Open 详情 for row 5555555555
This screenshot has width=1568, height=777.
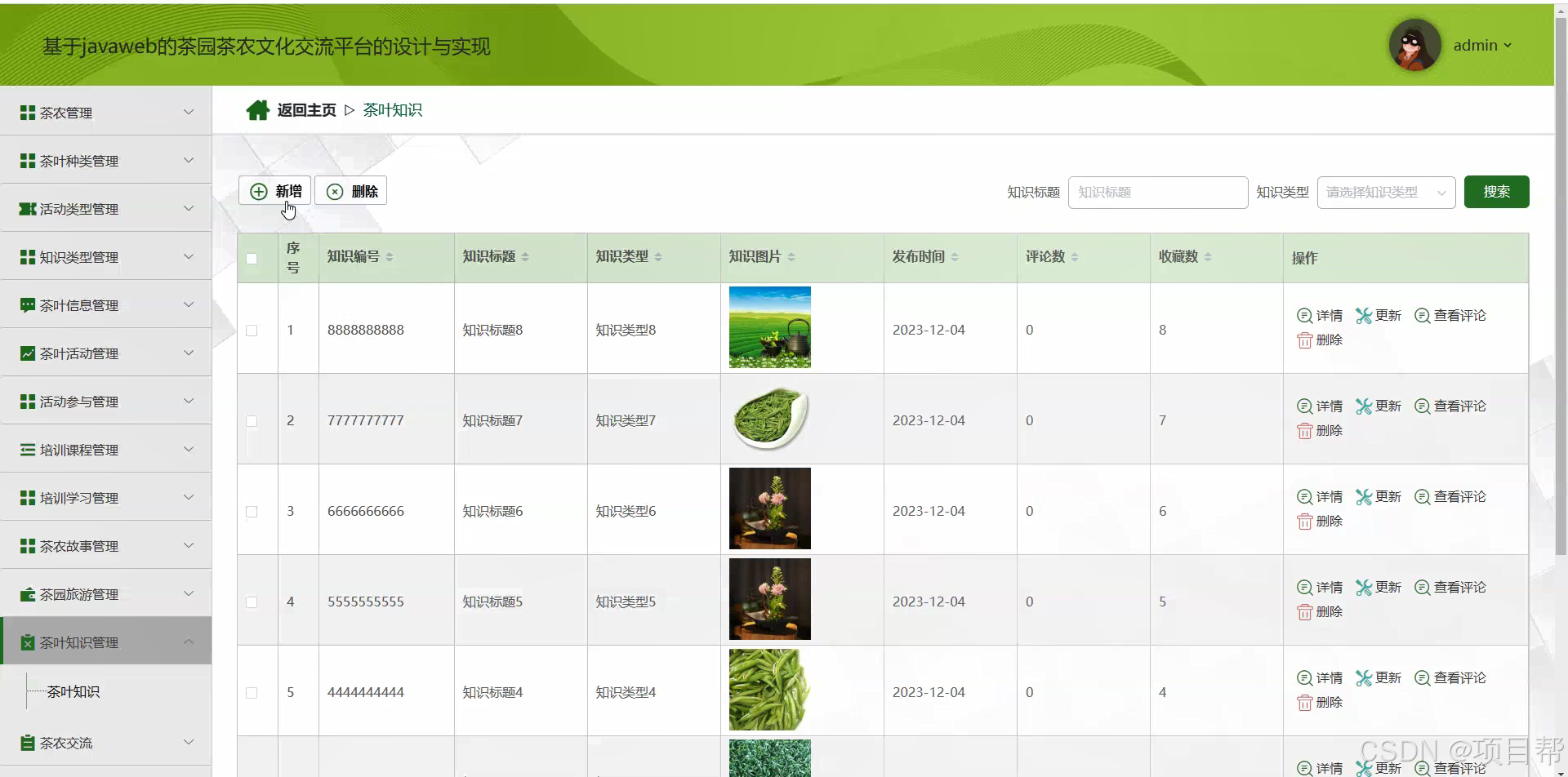click(1320, 587)
